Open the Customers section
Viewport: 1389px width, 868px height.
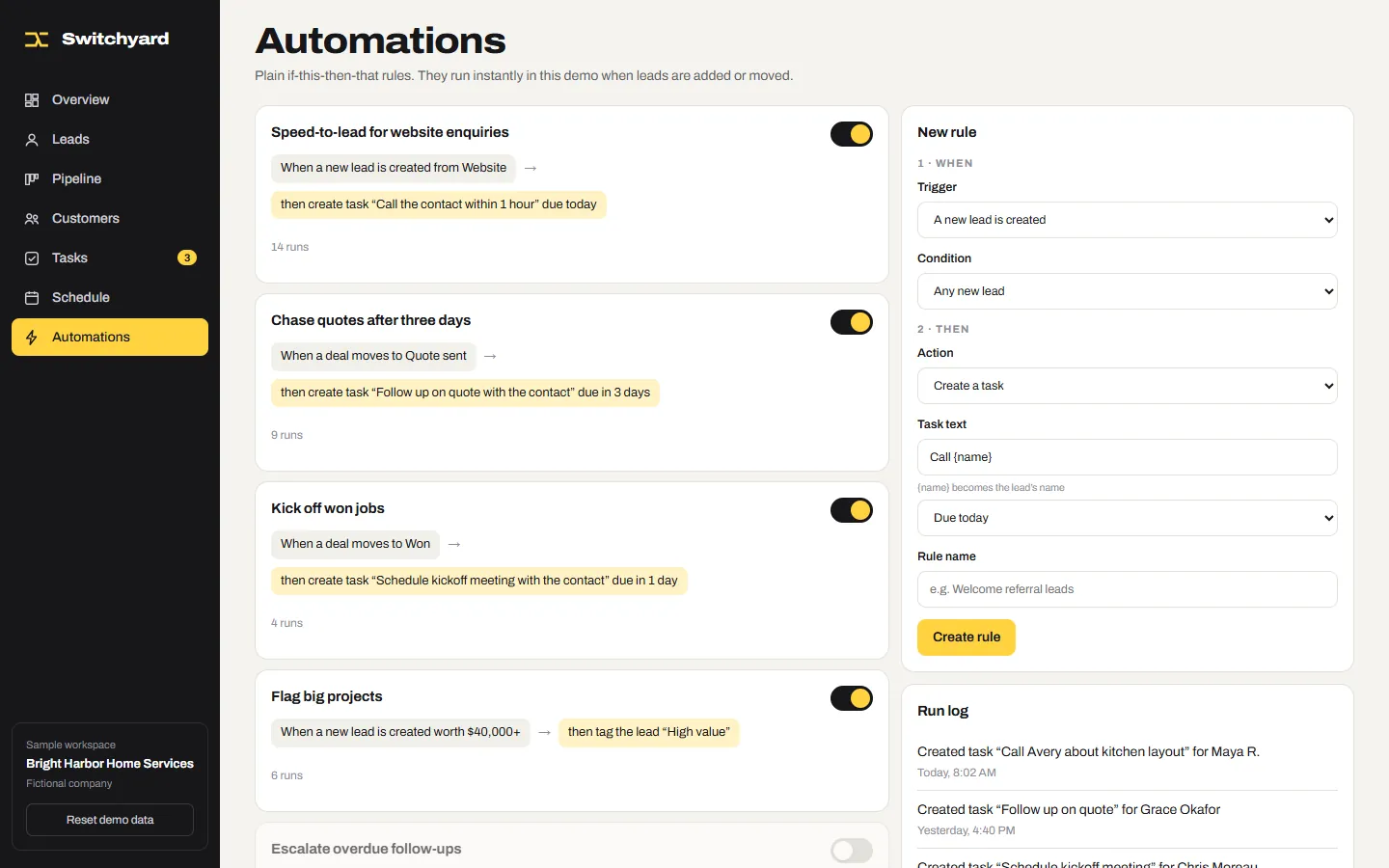click(110, 219)
